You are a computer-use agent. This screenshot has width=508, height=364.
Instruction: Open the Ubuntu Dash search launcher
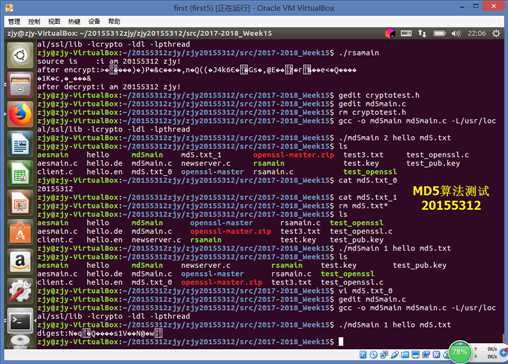[20, 55]
